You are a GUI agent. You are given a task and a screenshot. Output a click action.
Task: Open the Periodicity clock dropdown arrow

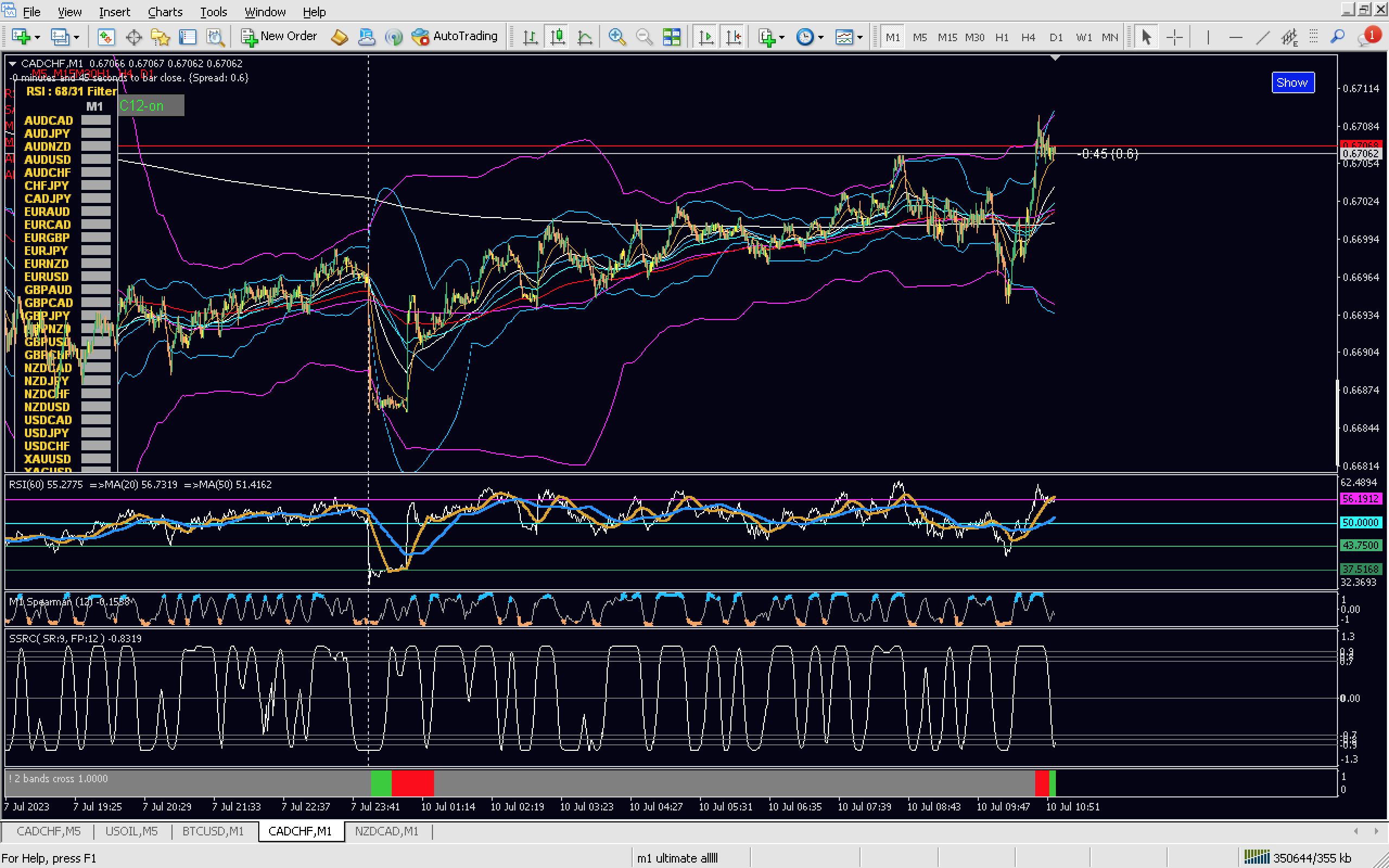coord(821,37)
